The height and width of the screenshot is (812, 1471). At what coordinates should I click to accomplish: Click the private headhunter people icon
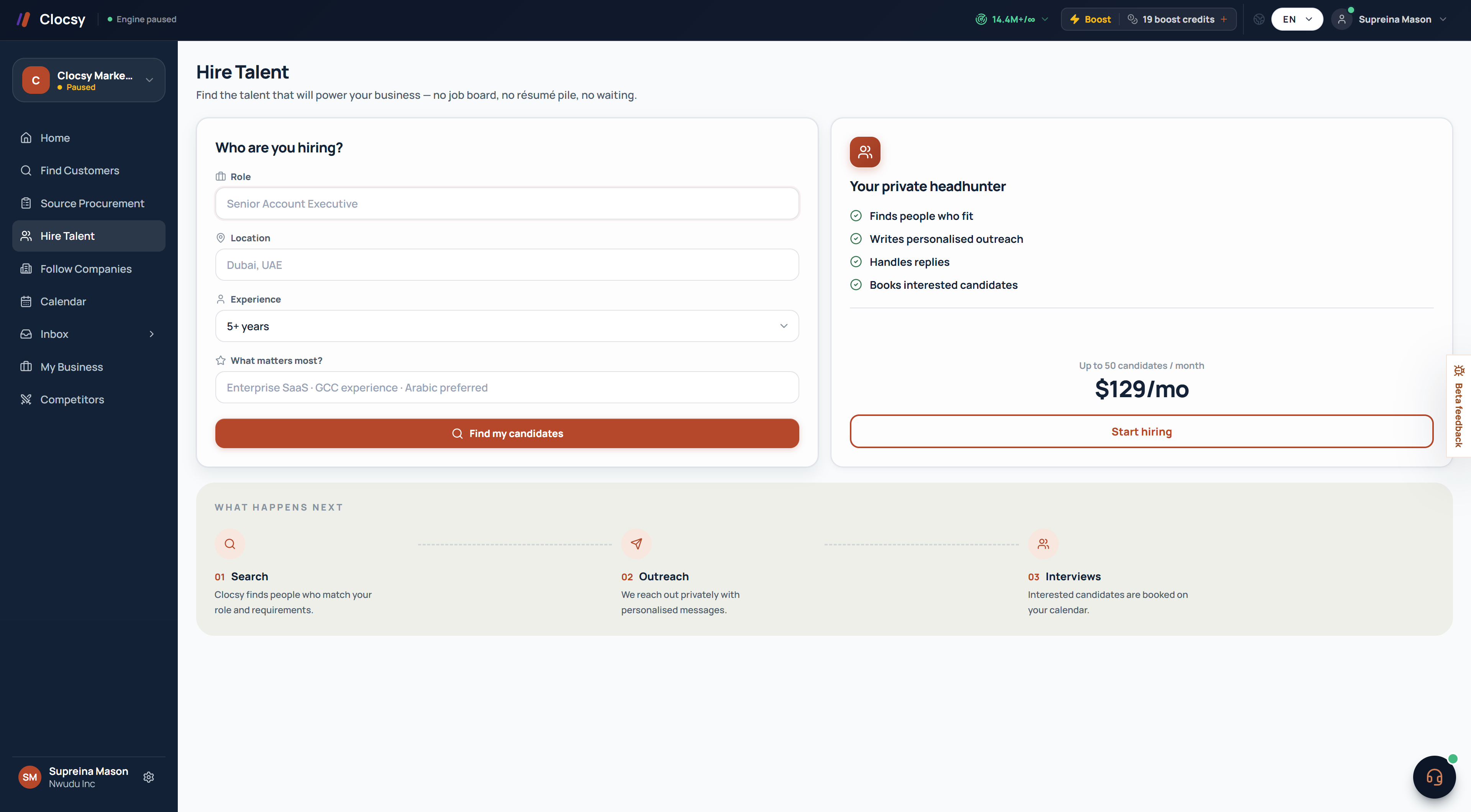865,152
